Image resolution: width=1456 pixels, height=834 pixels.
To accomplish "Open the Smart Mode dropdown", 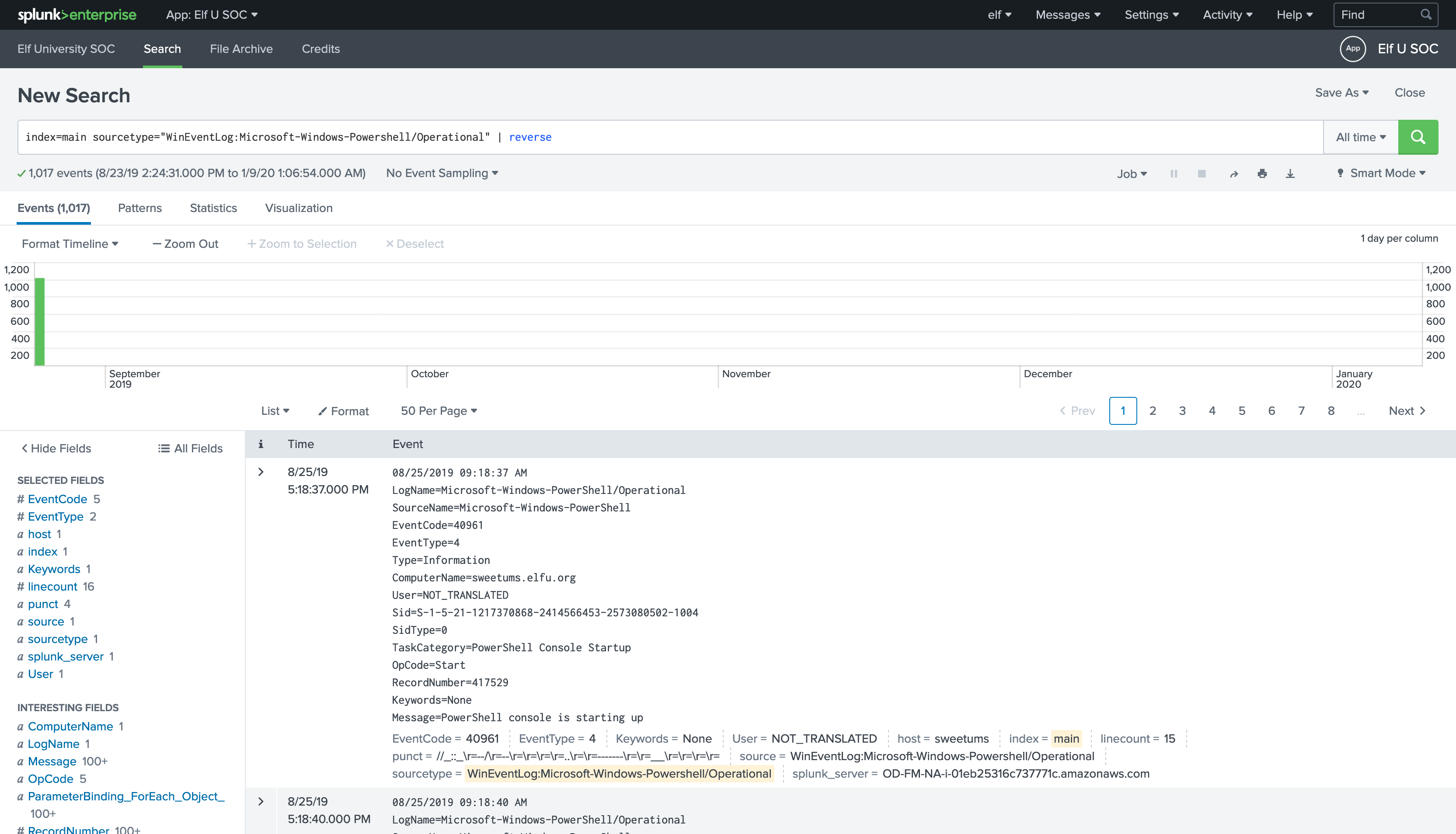I will point(1381,174).
